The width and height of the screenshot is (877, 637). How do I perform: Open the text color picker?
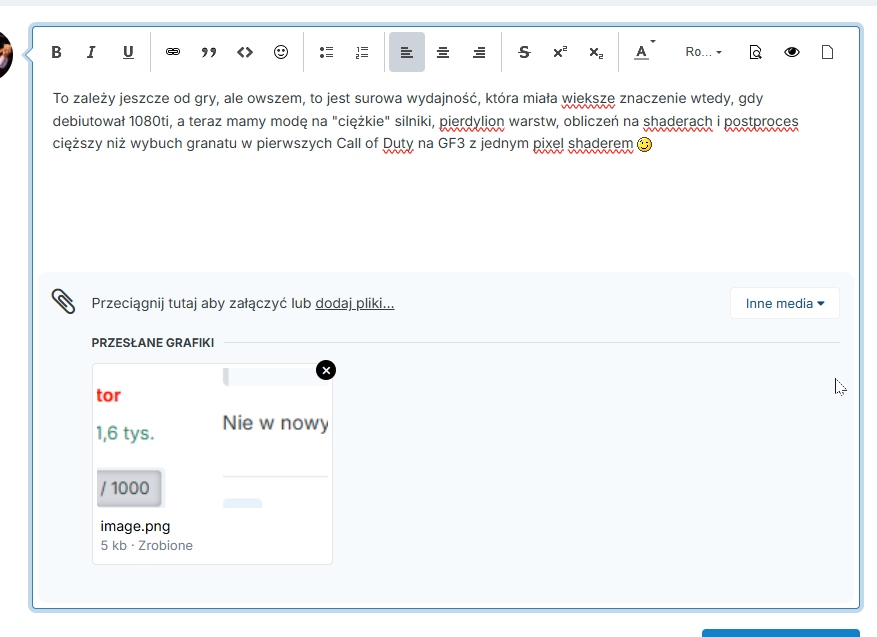tap(642, 52)
